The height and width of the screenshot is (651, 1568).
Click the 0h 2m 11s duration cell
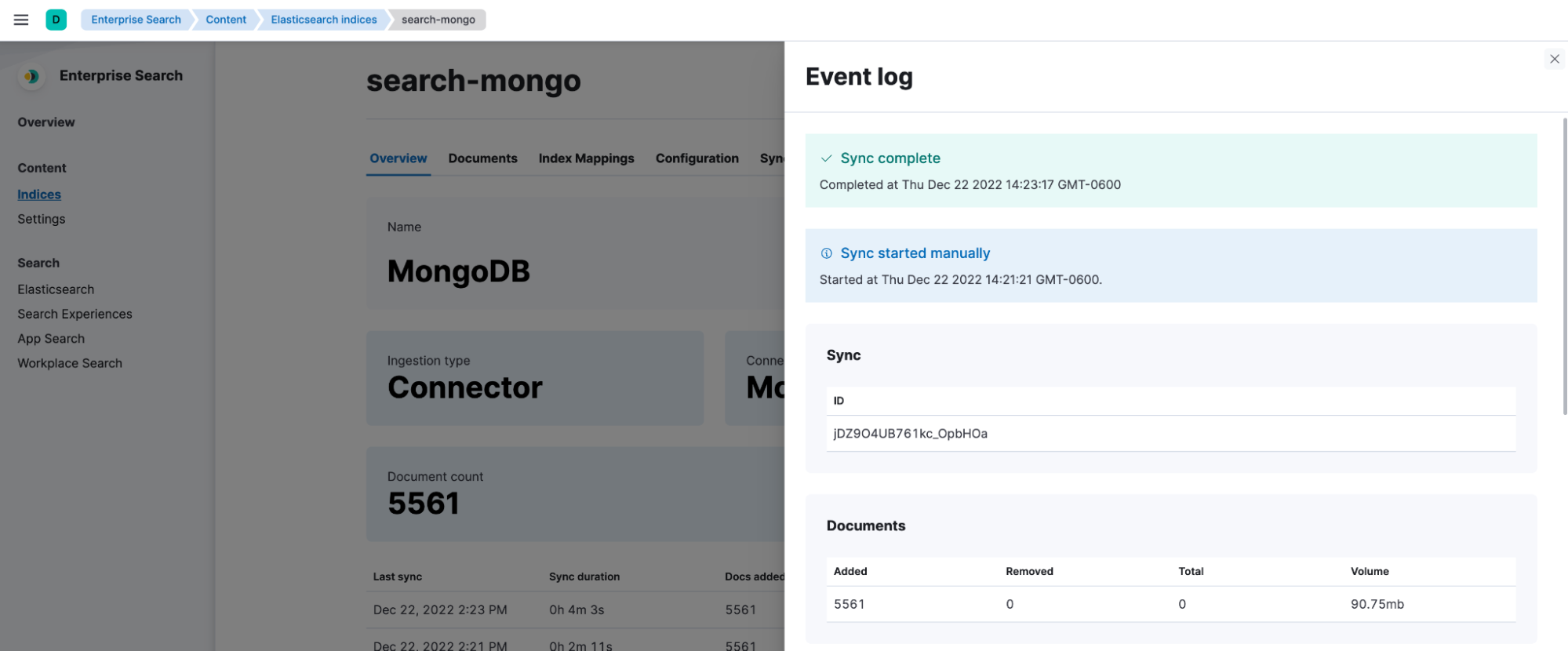[580, 646]
